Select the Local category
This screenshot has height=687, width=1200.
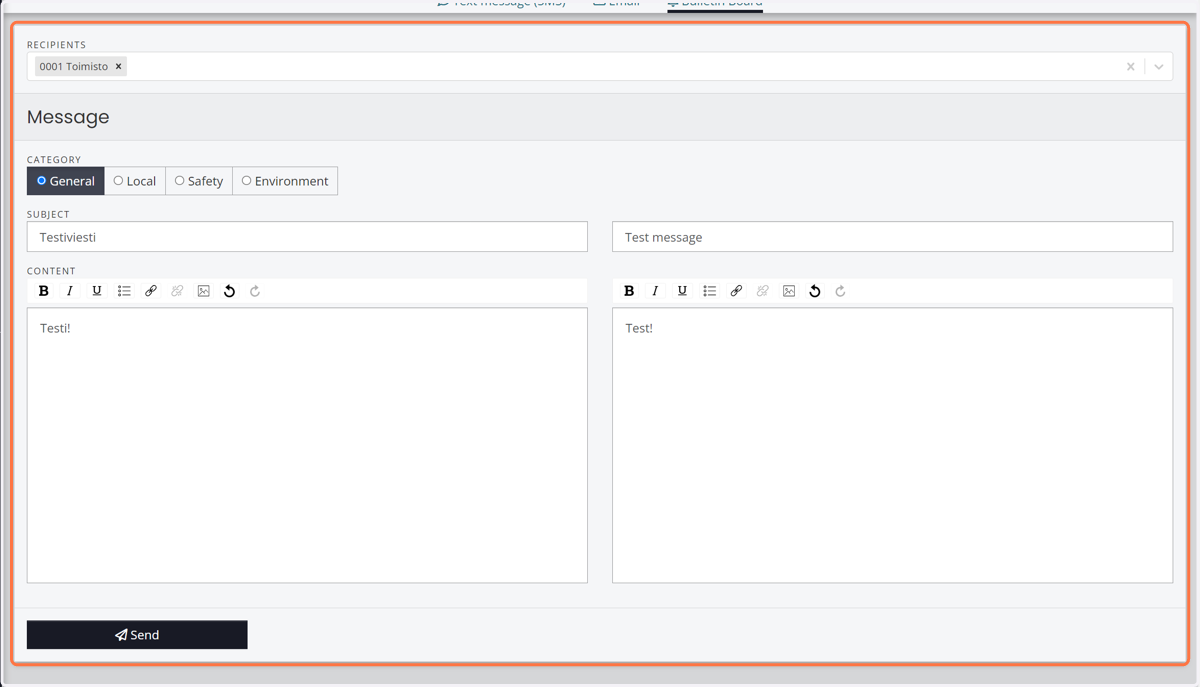coord(135,181)
